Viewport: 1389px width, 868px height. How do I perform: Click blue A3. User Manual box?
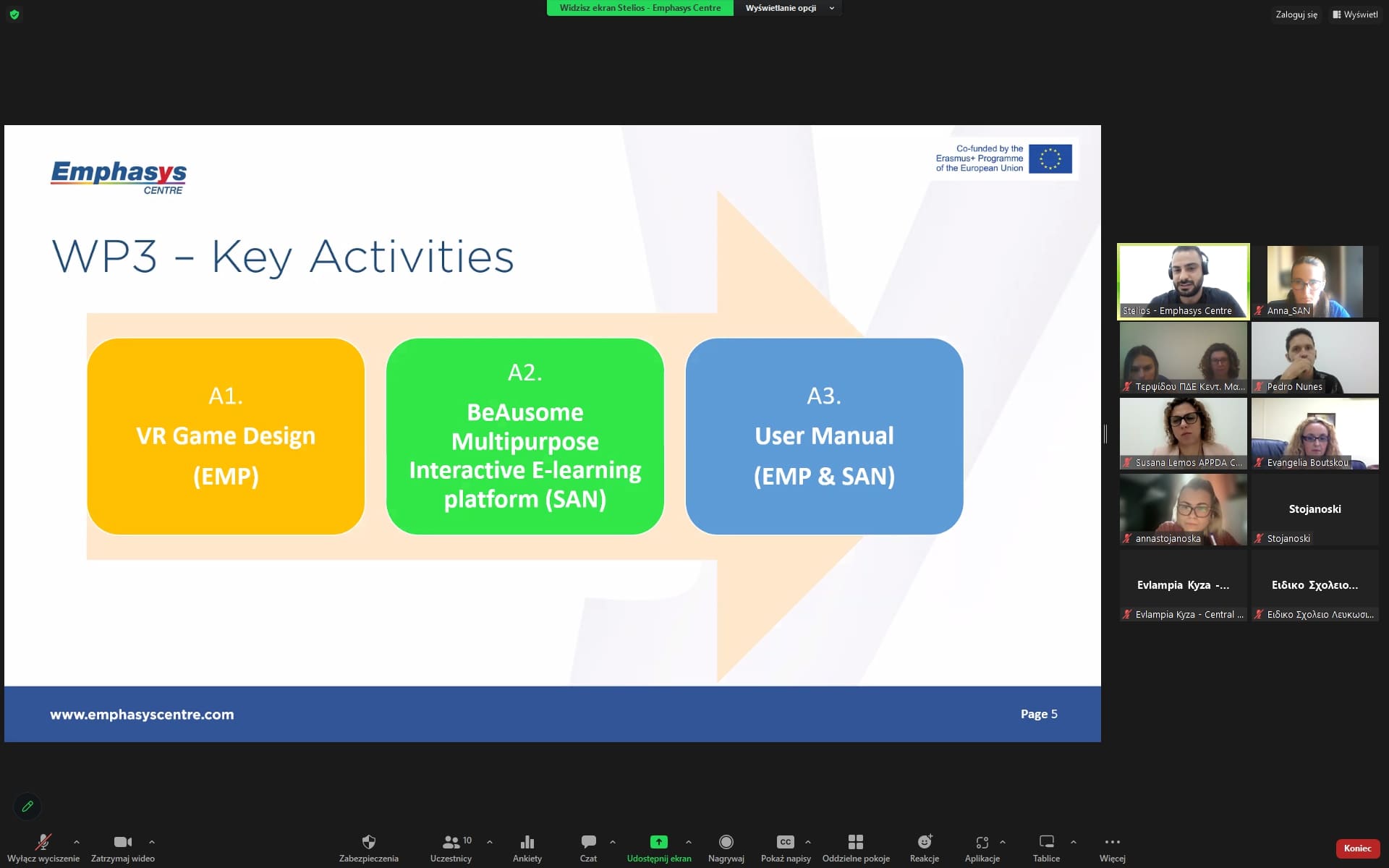[824, 436]
